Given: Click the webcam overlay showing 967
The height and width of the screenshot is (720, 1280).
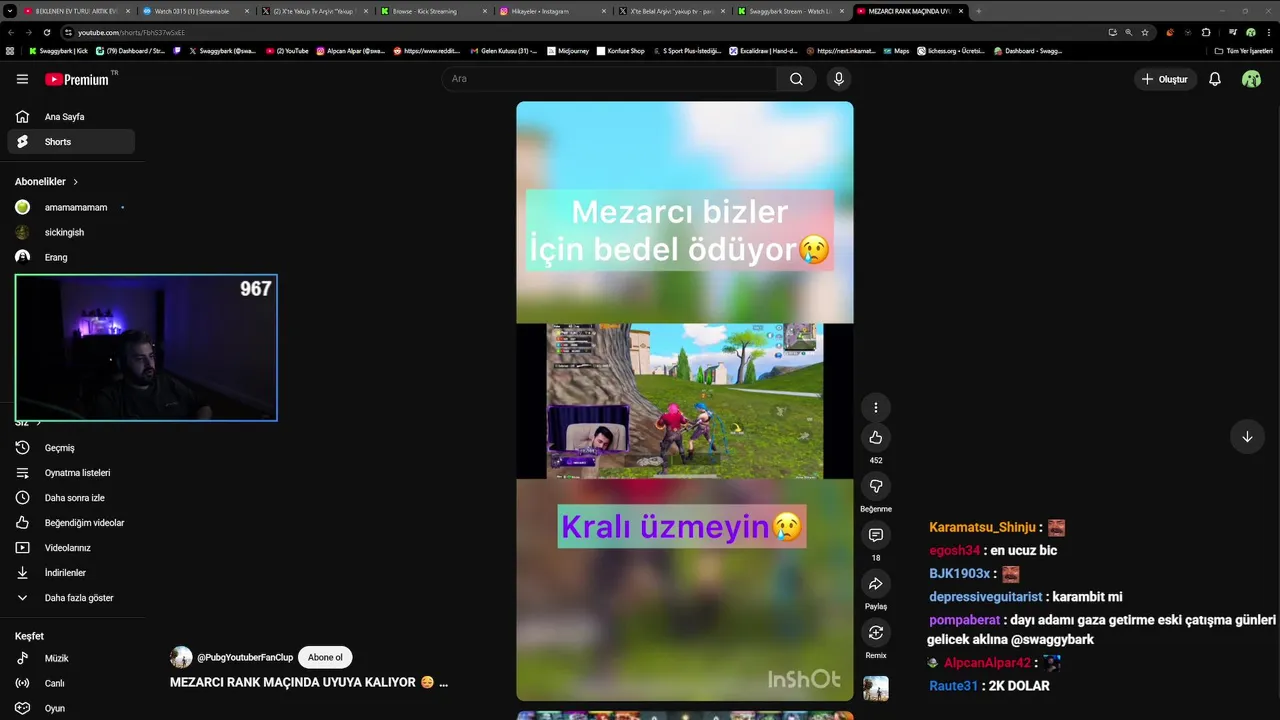Looking at the screenshot, I should tap(146, 348).
